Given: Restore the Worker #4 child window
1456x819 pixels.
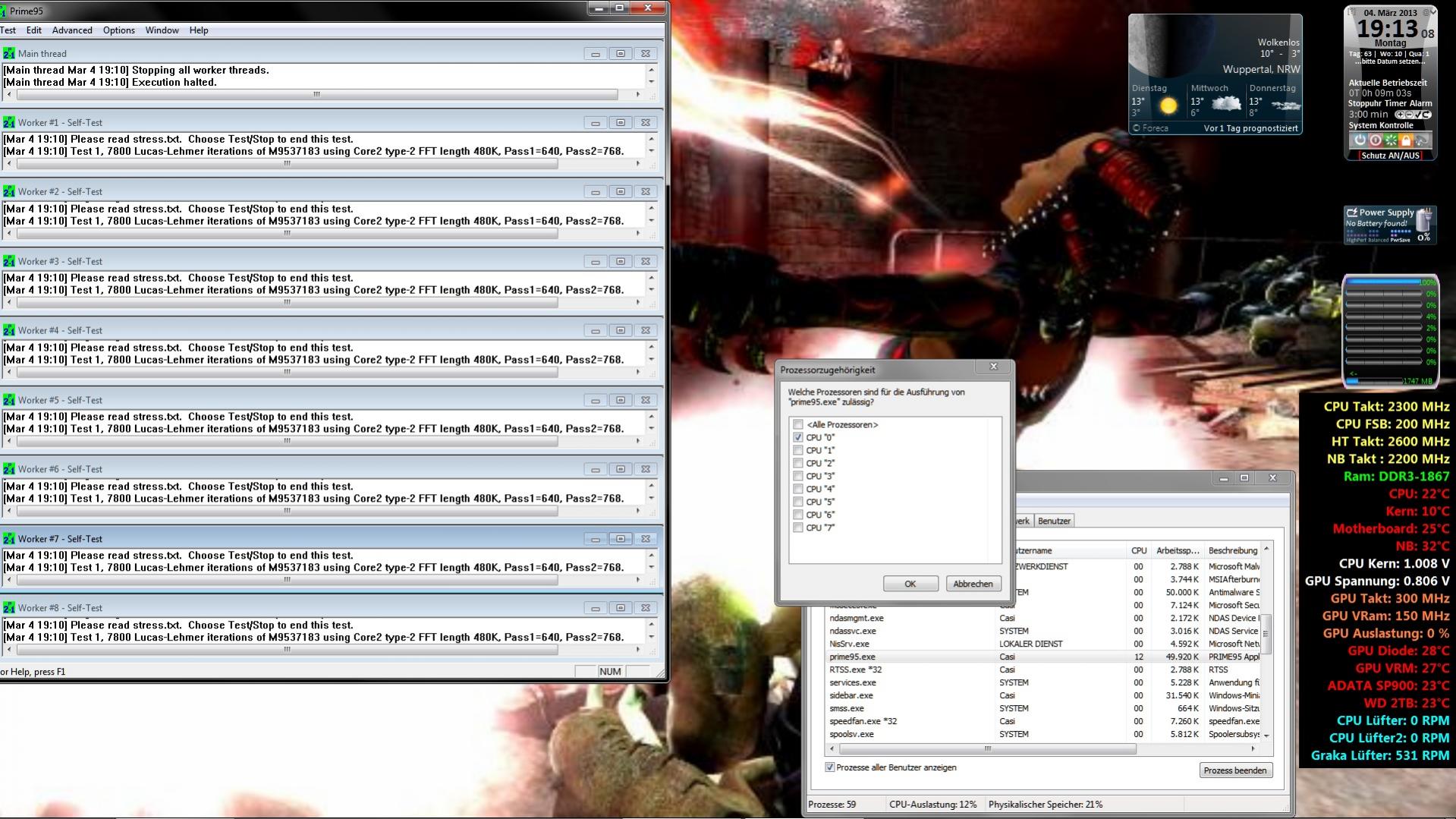Looking at the screenshot, I should (620, 330).
